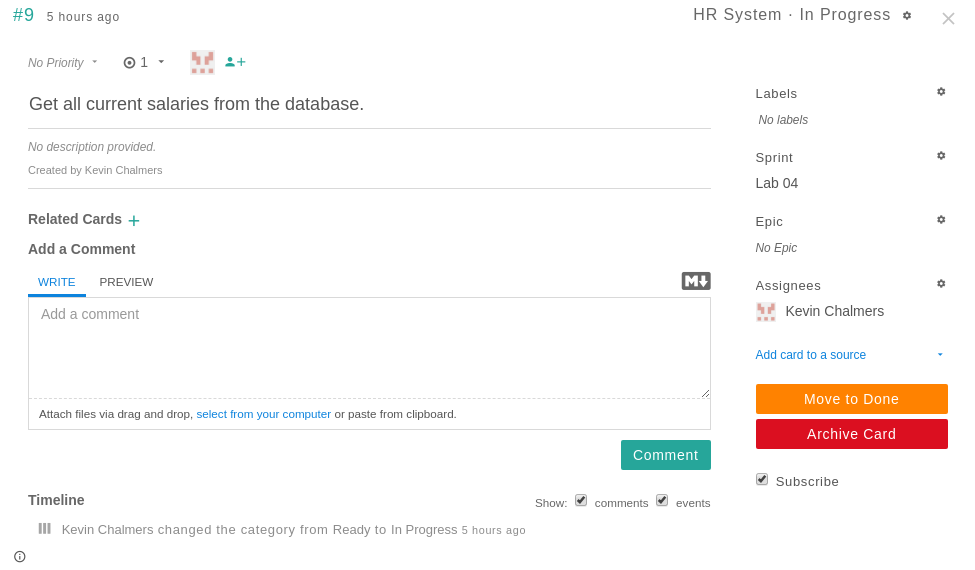Screen dimensions: 975x570
Task: Click the gear icon beside In Progress
Action: 907,15
